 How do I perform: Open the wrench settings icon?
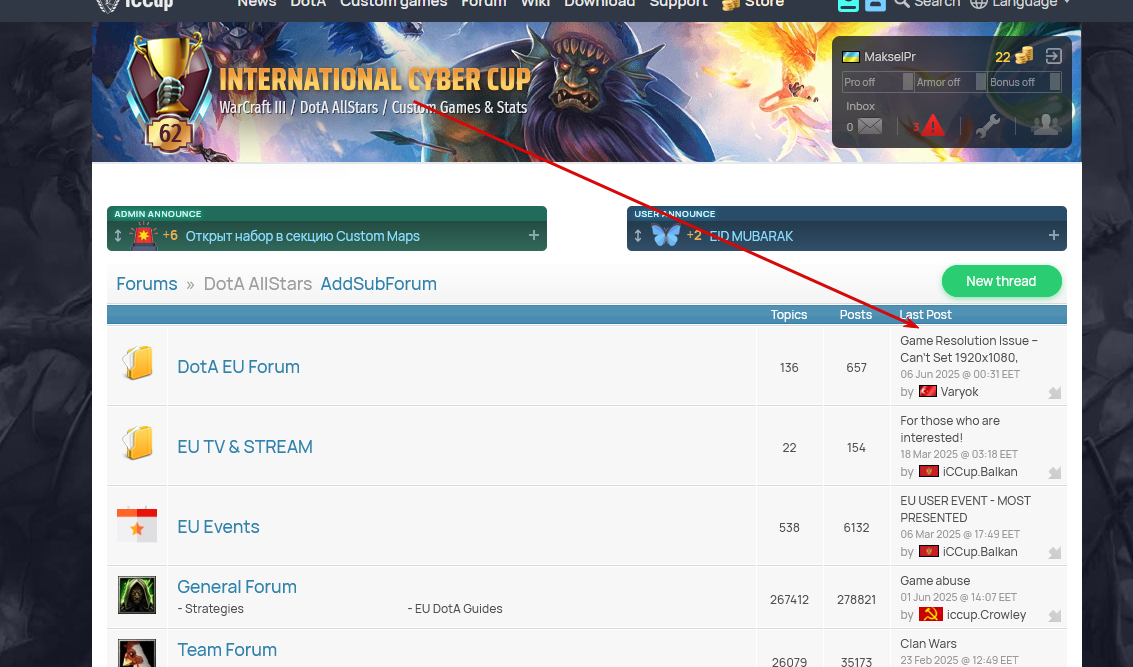coord(988,126)
